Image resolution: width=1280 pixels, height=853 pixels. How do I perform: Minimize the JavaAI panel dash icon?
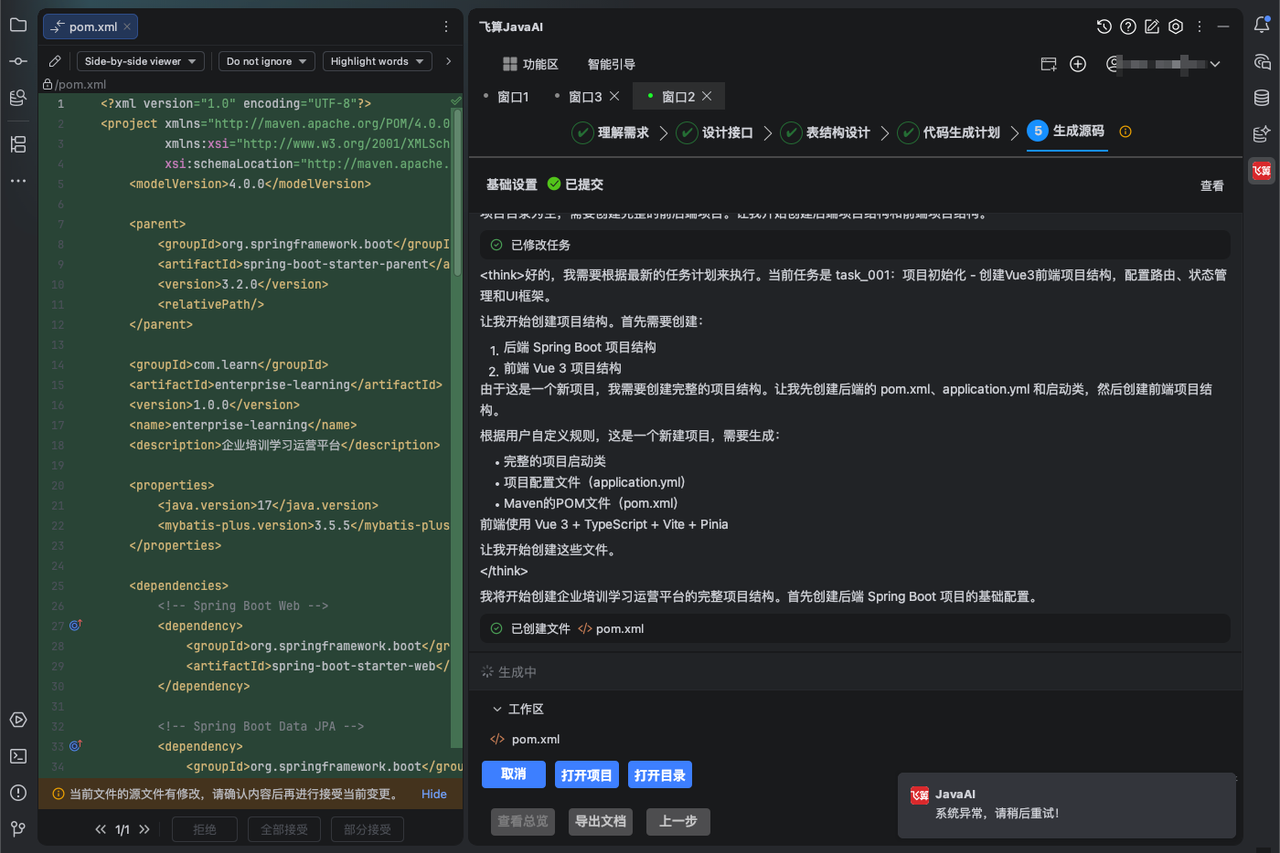tap(1223, 27)
